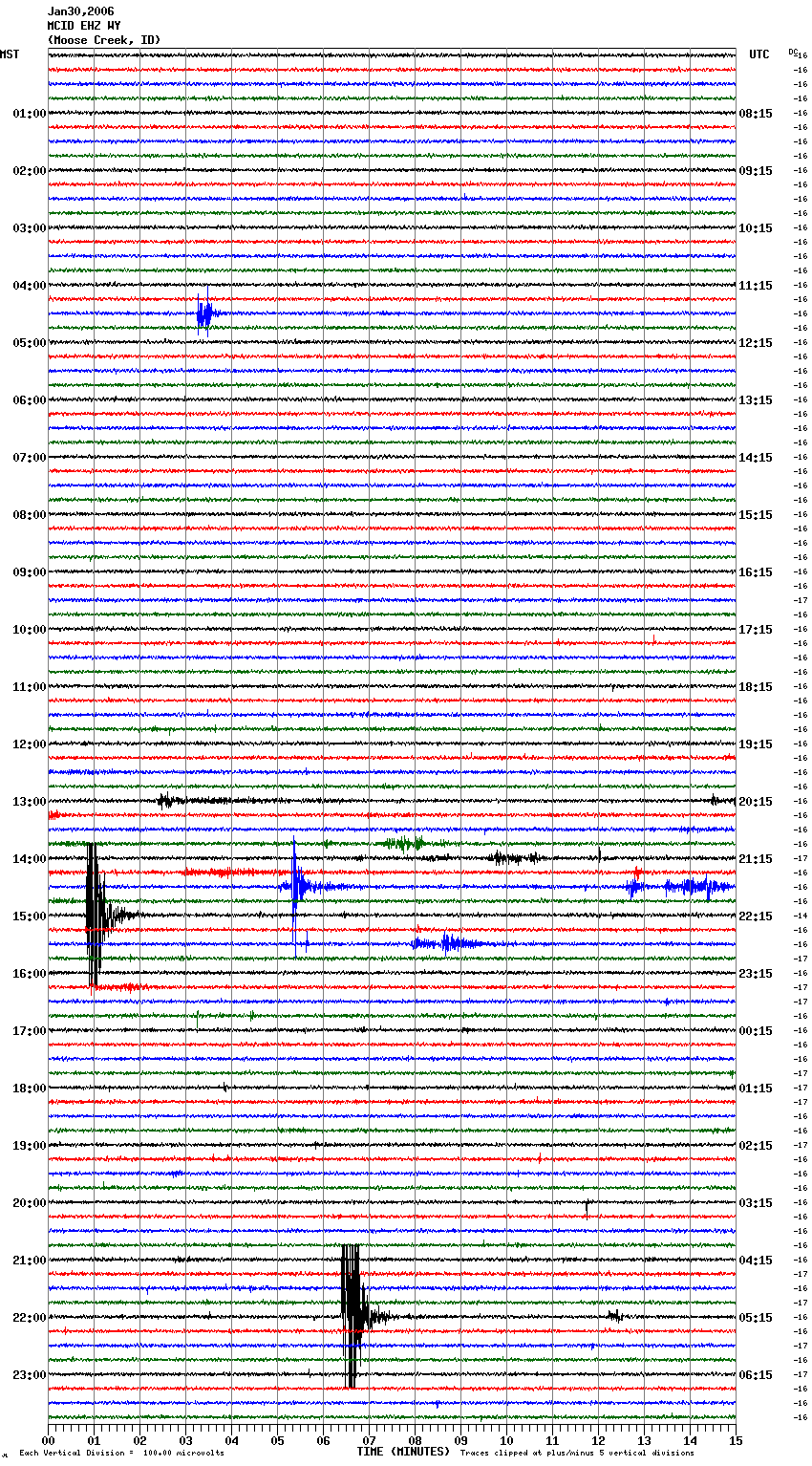Click the date label Jan30,2006
The image size is (812, 1466).
click(80, 11)
